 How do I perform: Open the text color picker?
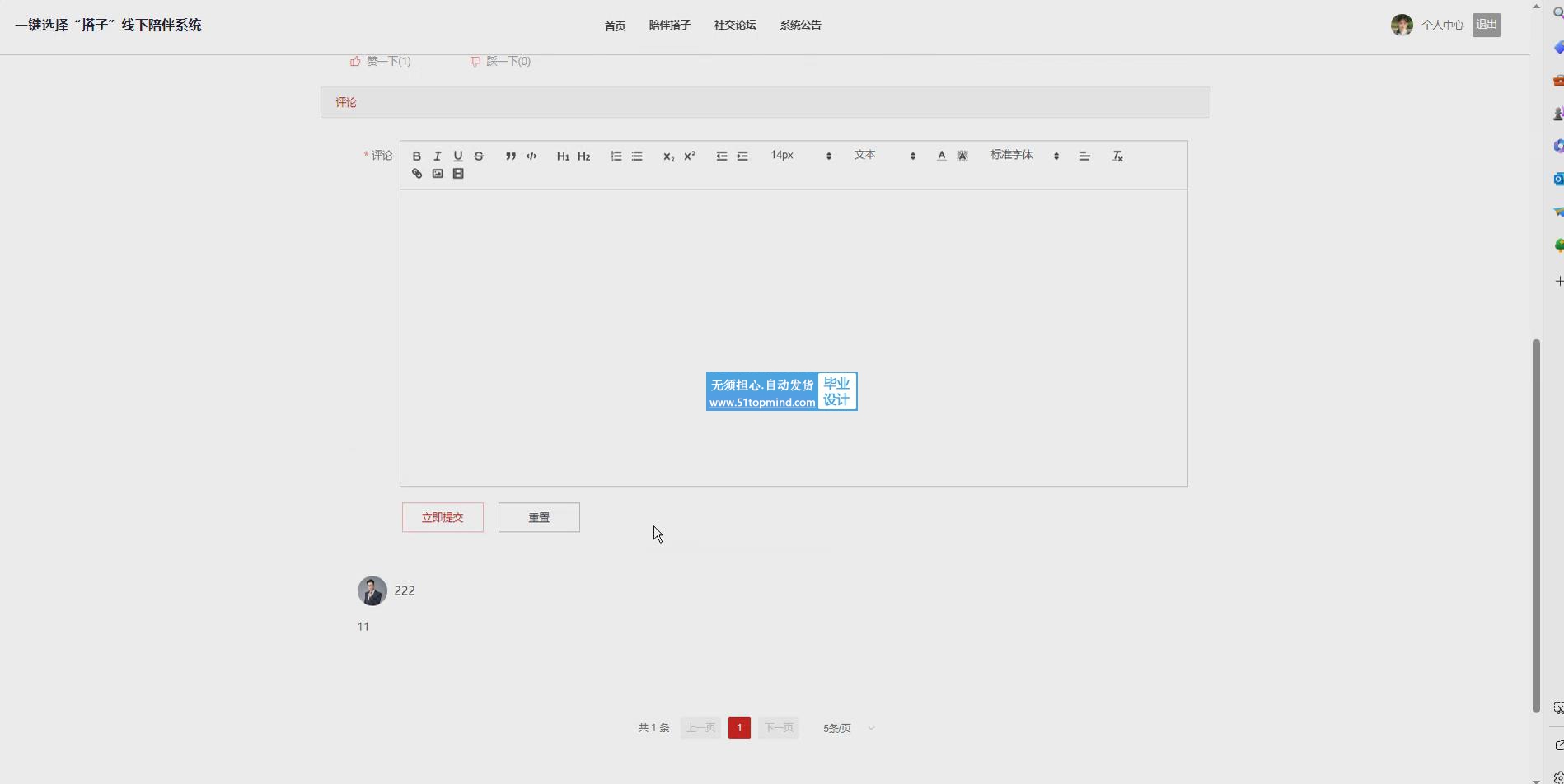941,156
